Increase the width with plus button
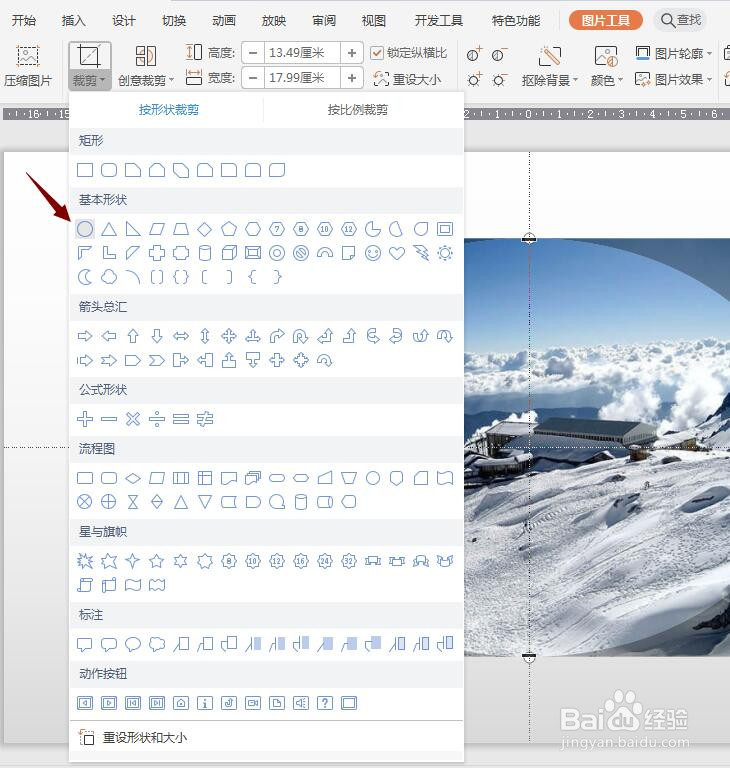Screen dimensions: 730x768 pyautogui.click(x=351, y=78)
